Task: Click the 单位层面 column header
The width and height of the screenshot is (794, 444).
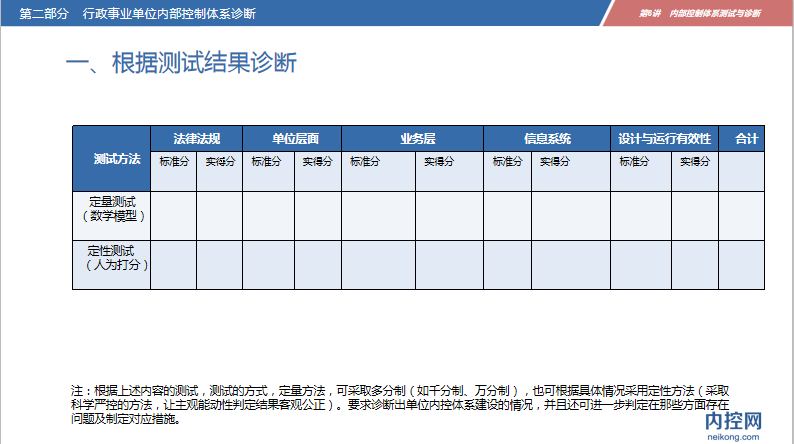Action: point(292,138)
